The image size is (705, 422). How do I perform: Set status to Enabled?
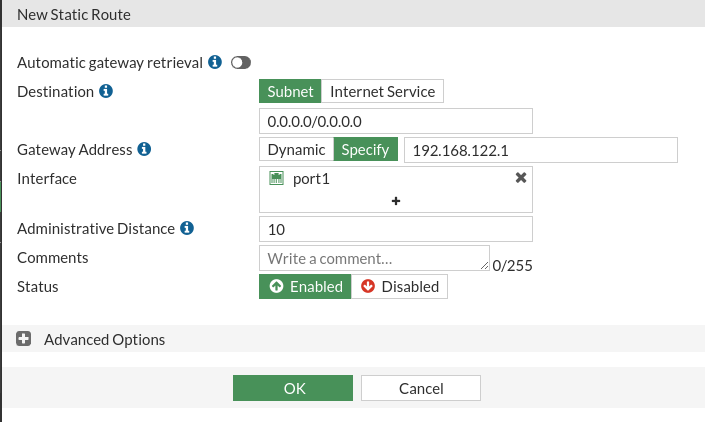(x=305, y=286)
